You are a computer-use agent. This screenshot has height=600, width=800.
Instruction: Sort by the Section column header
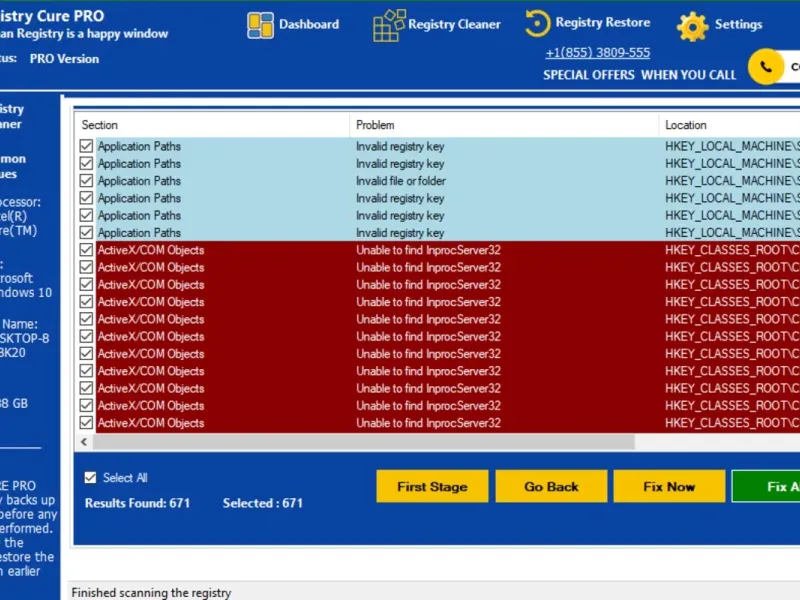(212, 125)
